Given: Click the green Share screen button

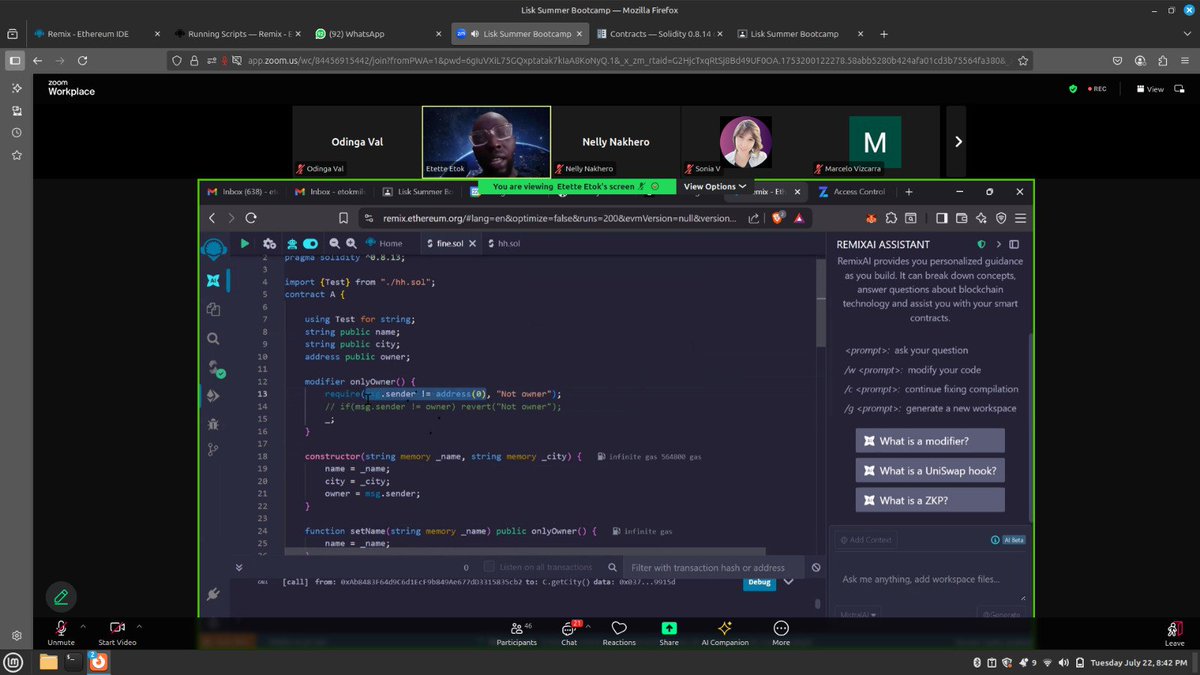Looking at the screenshot, I should (669, 633).
